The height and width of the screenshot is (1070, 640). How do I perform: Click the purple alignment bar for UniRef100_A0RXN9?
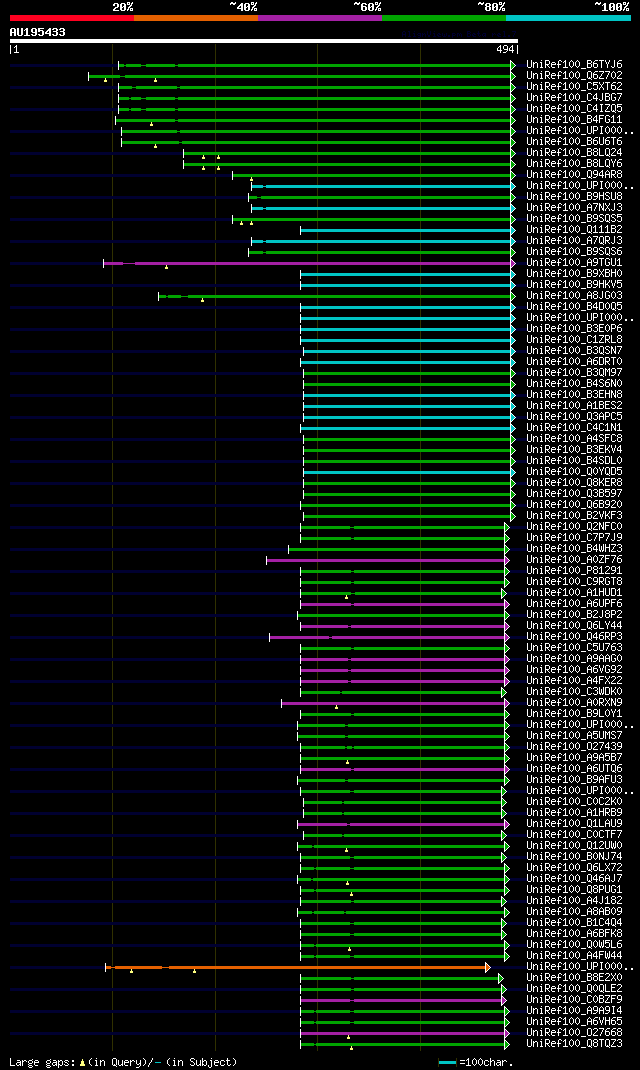[x=394, y=703]
